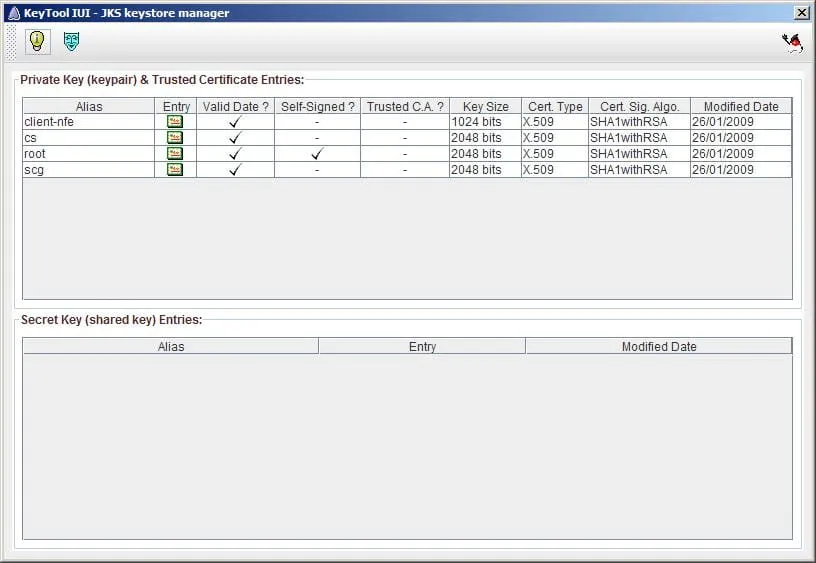
Task: Click the KeyTool IUI title bar icon
Action: 14,13
